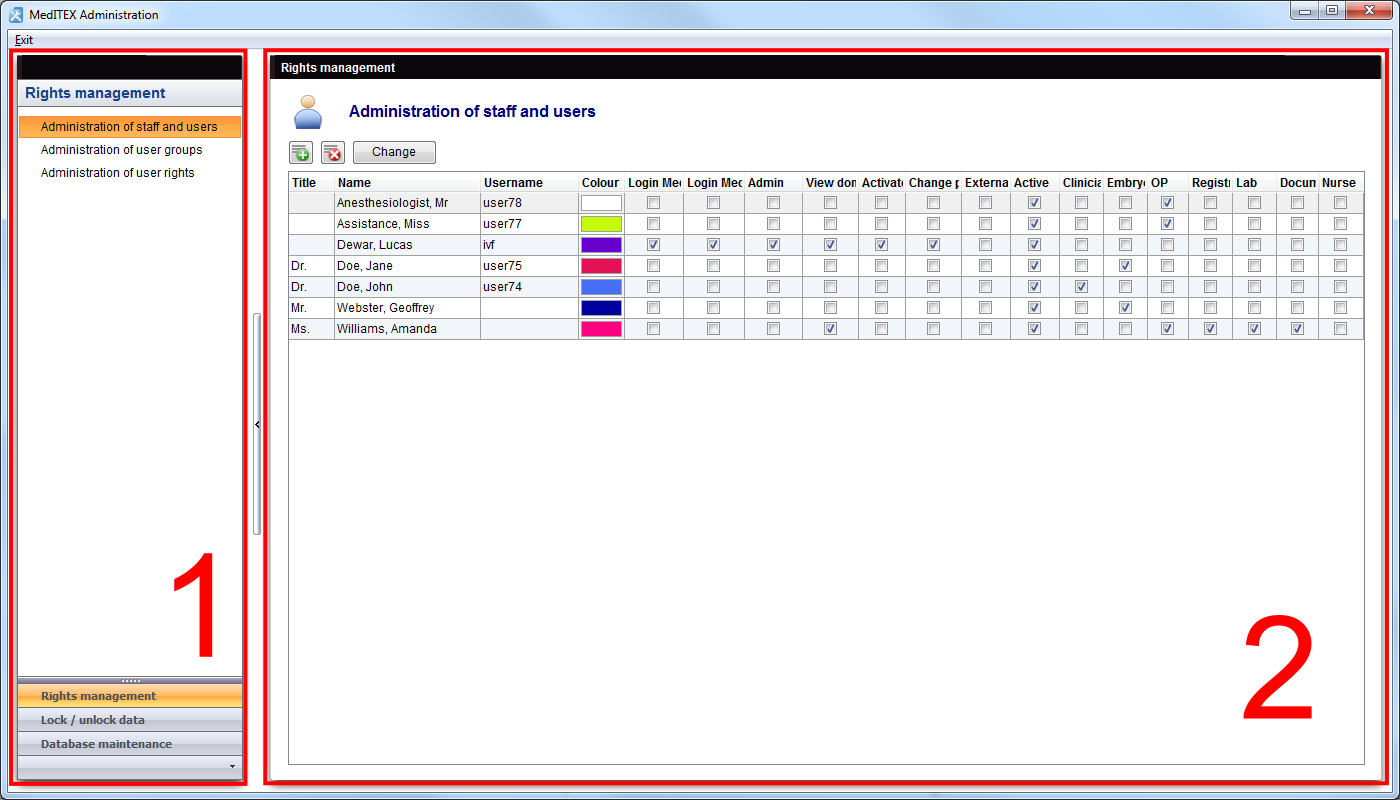Click pink colour swatch for Williams, Amanda

[x=601, y=329]
